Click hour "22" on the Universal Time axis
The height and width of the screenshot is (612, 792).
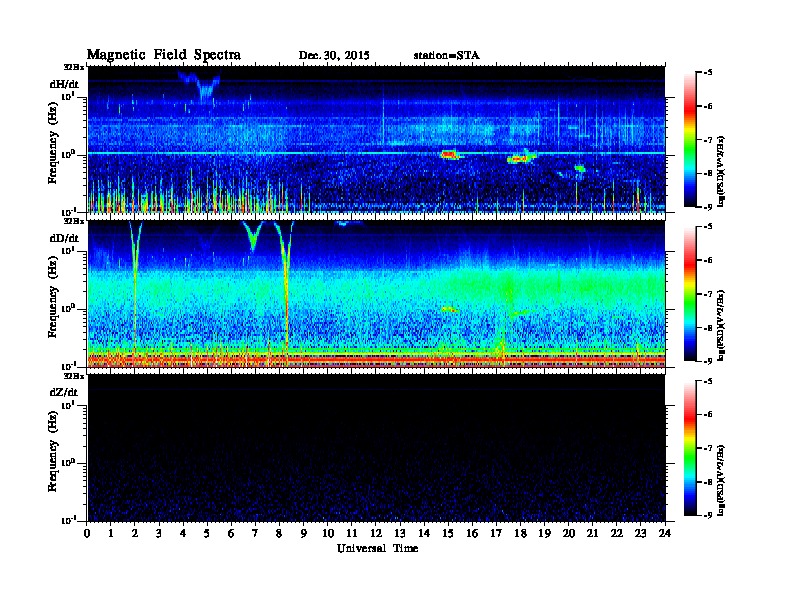617,533
